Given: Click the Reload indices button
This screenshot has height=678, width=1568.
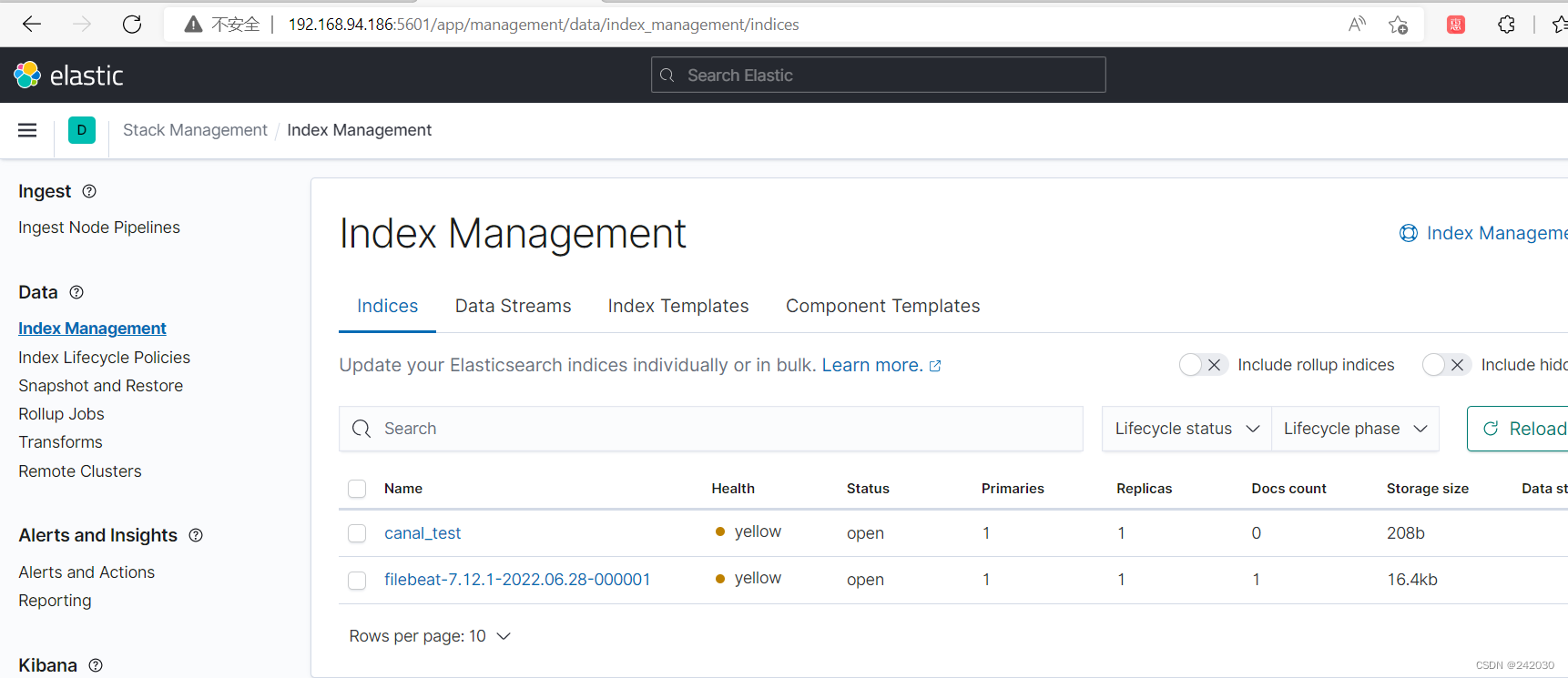Looking at the screenshot, I should tap(1519, 429).
